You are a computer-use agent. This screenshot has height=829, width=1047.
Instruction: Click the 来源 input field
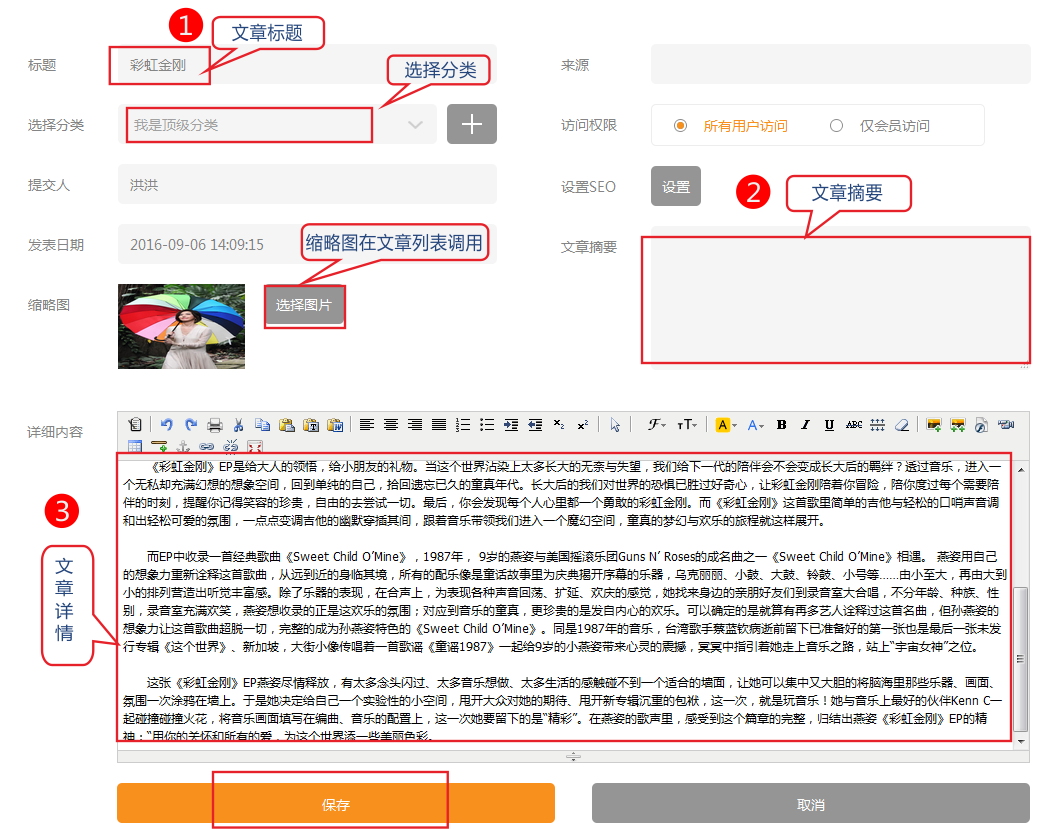click(x=840, y=64)
